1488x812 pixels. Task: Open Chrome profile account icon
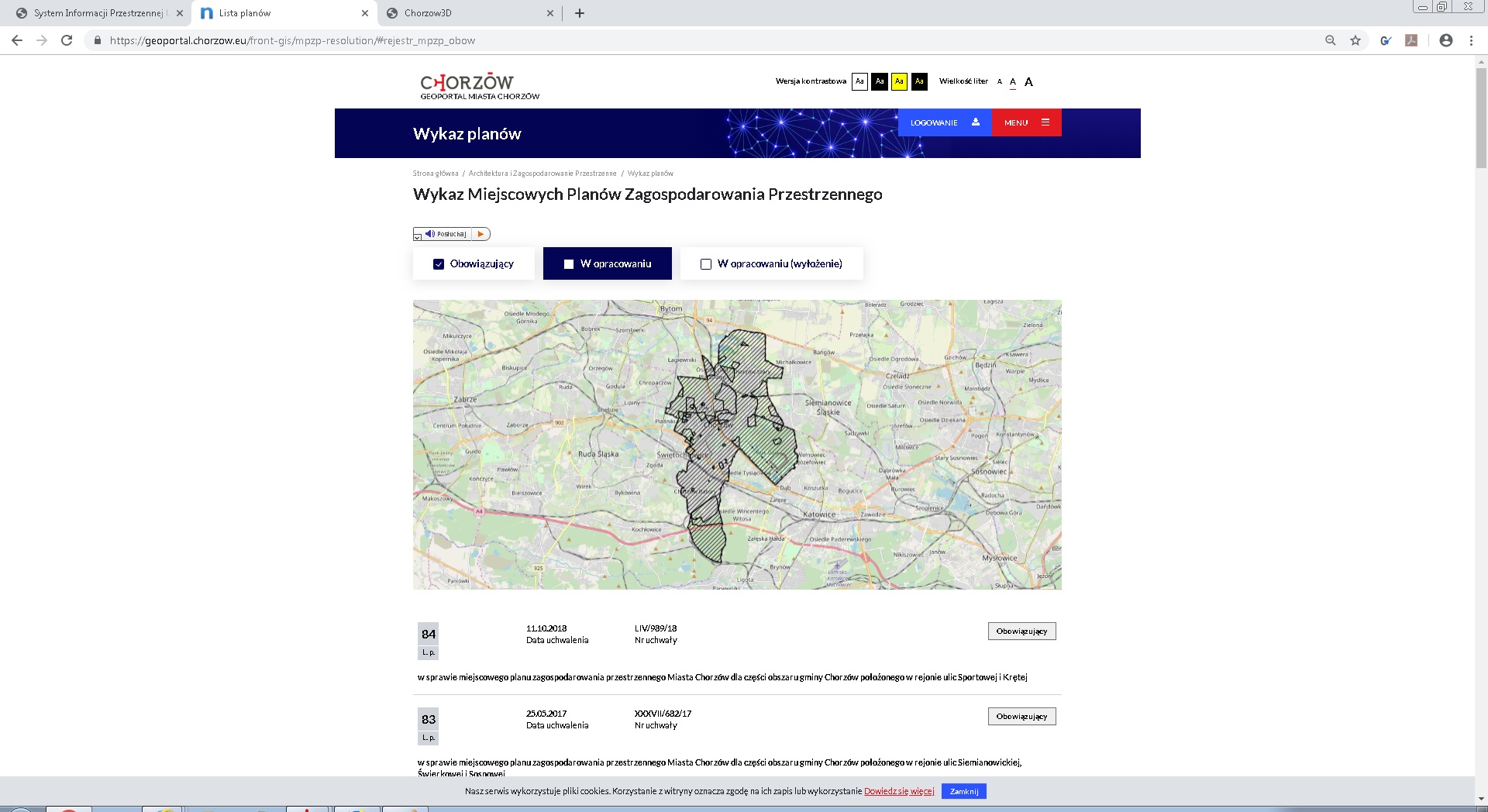[1445, 40]
